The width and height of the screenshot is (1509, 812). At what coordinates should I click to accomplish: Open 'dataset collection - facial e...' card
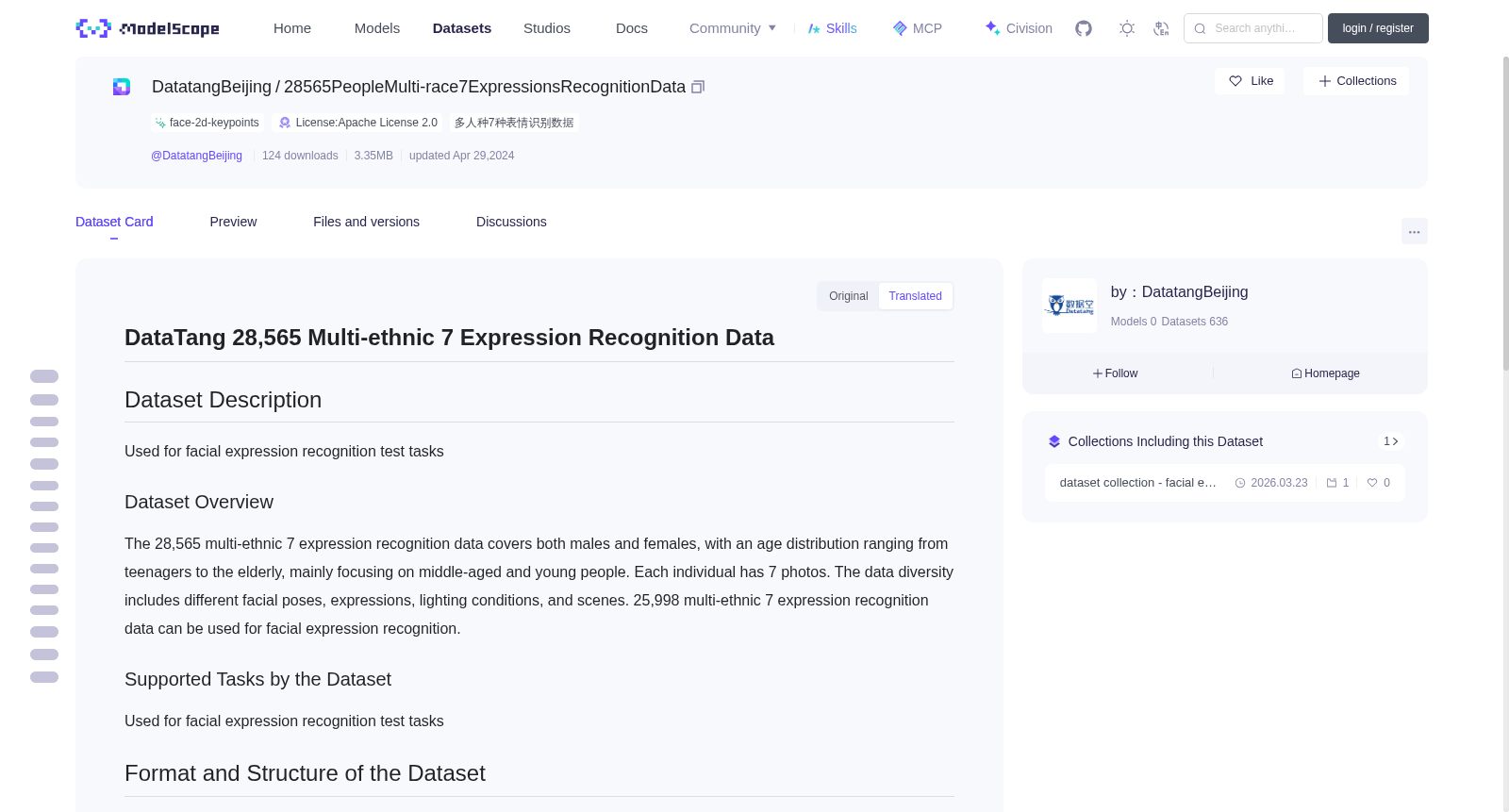click(x=1224, y=483)
